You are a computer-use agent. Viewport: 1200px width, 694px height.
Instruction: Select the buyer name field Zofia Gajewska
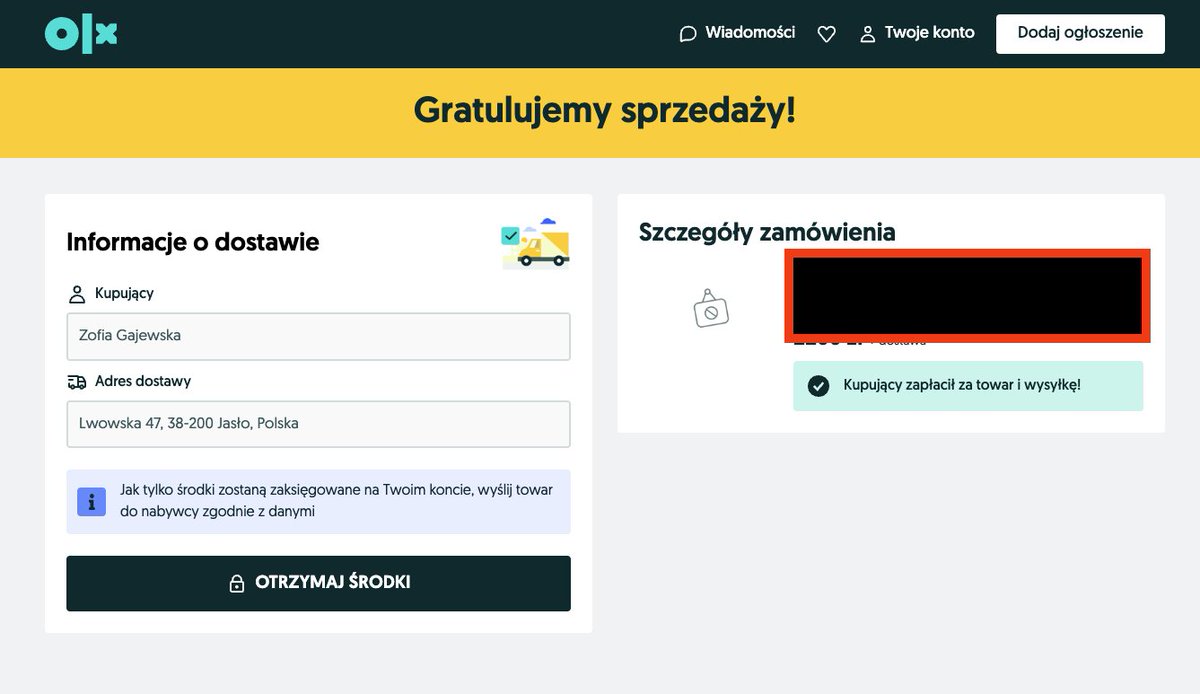click(x=318, y=336)
